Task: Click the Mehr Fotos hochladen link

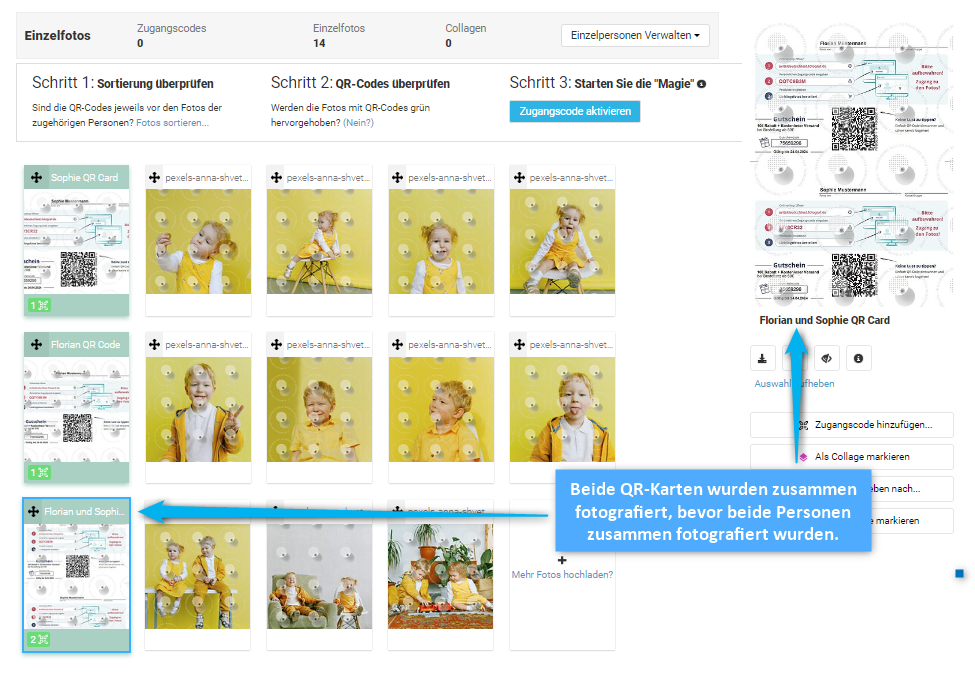Action: pyautogui.click(x=562, y=575)
